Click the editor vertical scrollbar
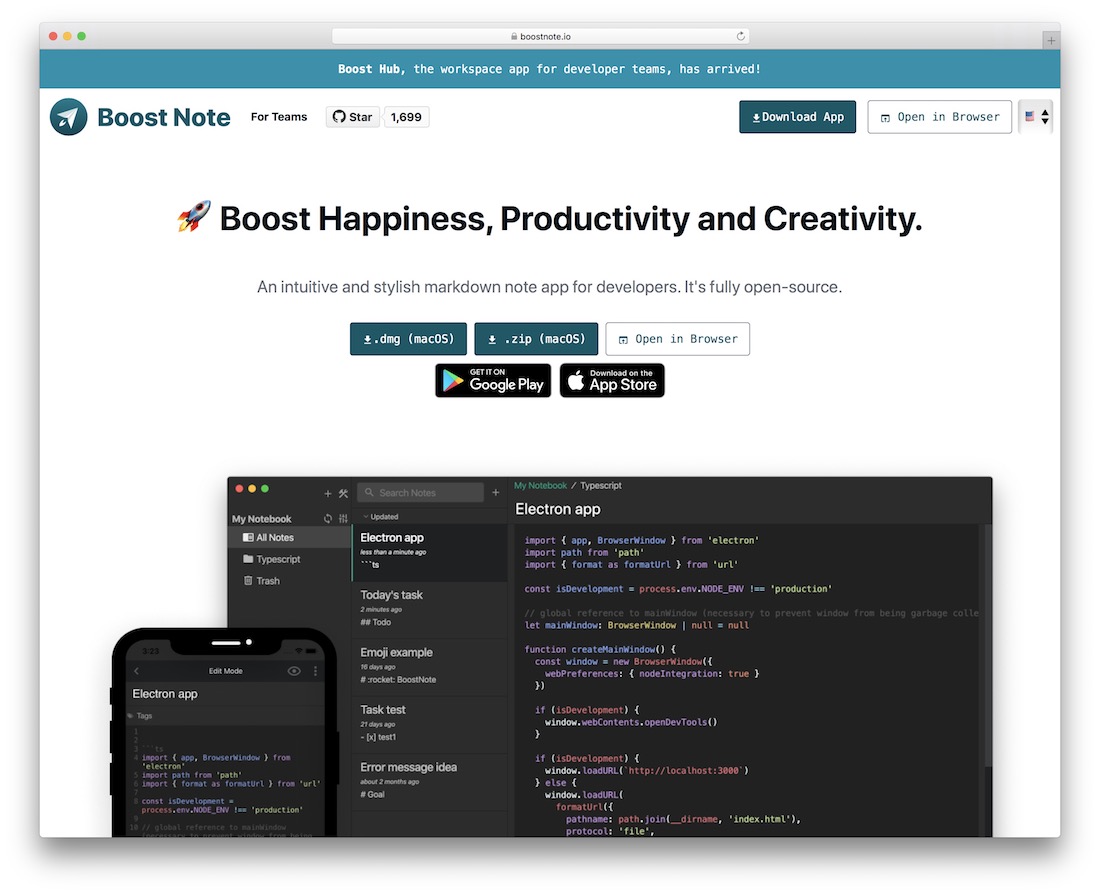 (988, 646)
